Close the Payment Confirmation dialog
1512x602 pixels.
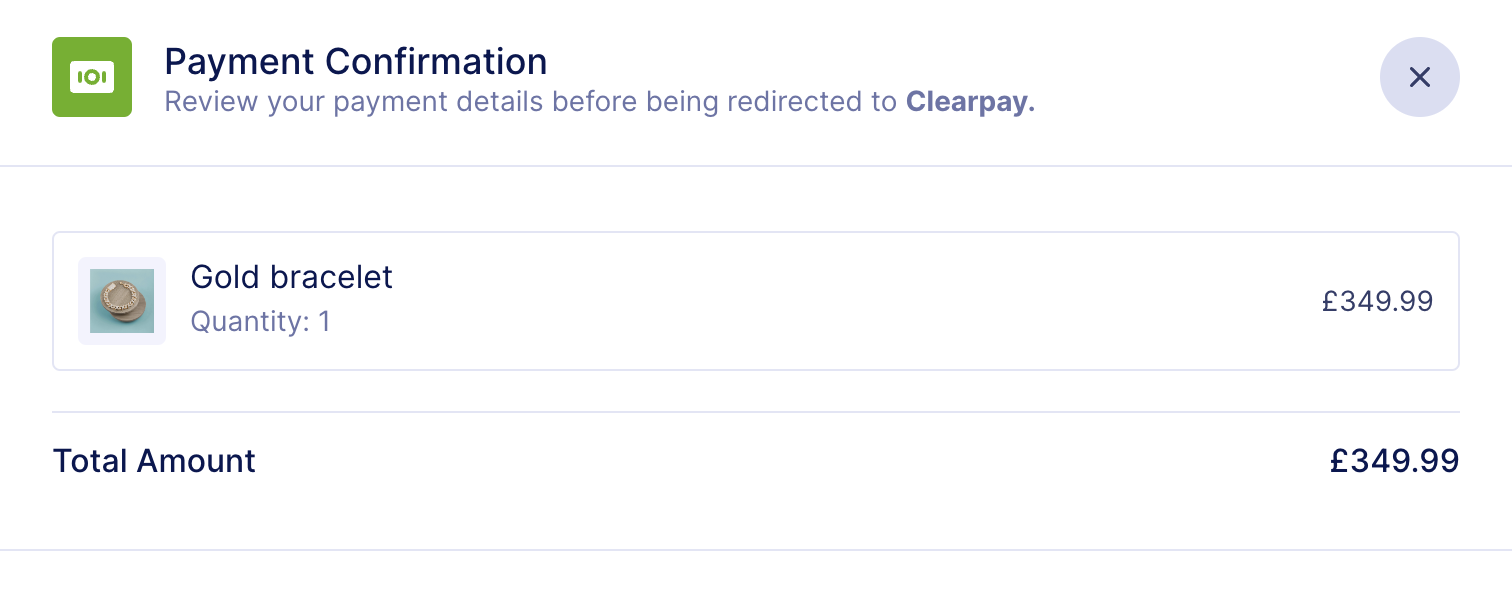1419,77
